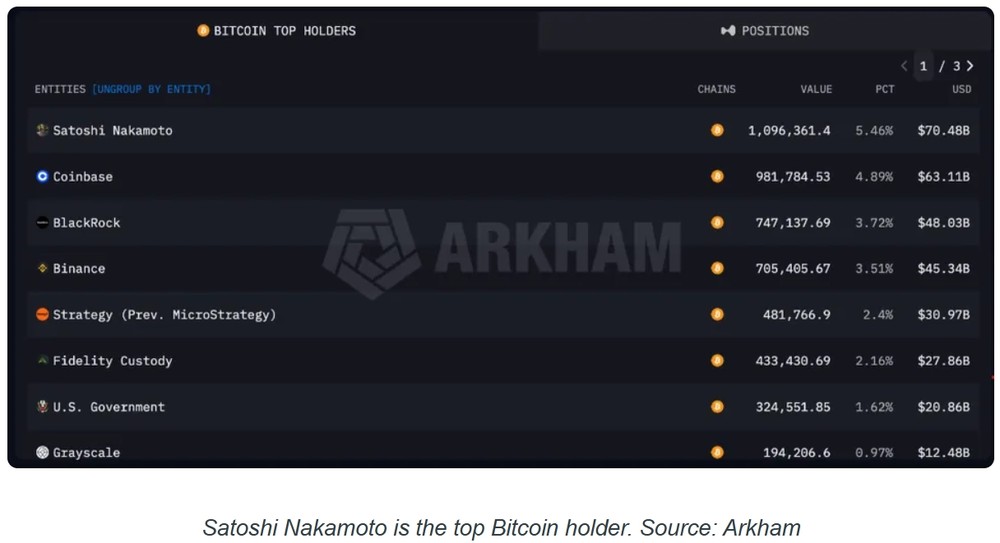
Task: Click the Binance logo icon
Action: [x=42, y=268]
